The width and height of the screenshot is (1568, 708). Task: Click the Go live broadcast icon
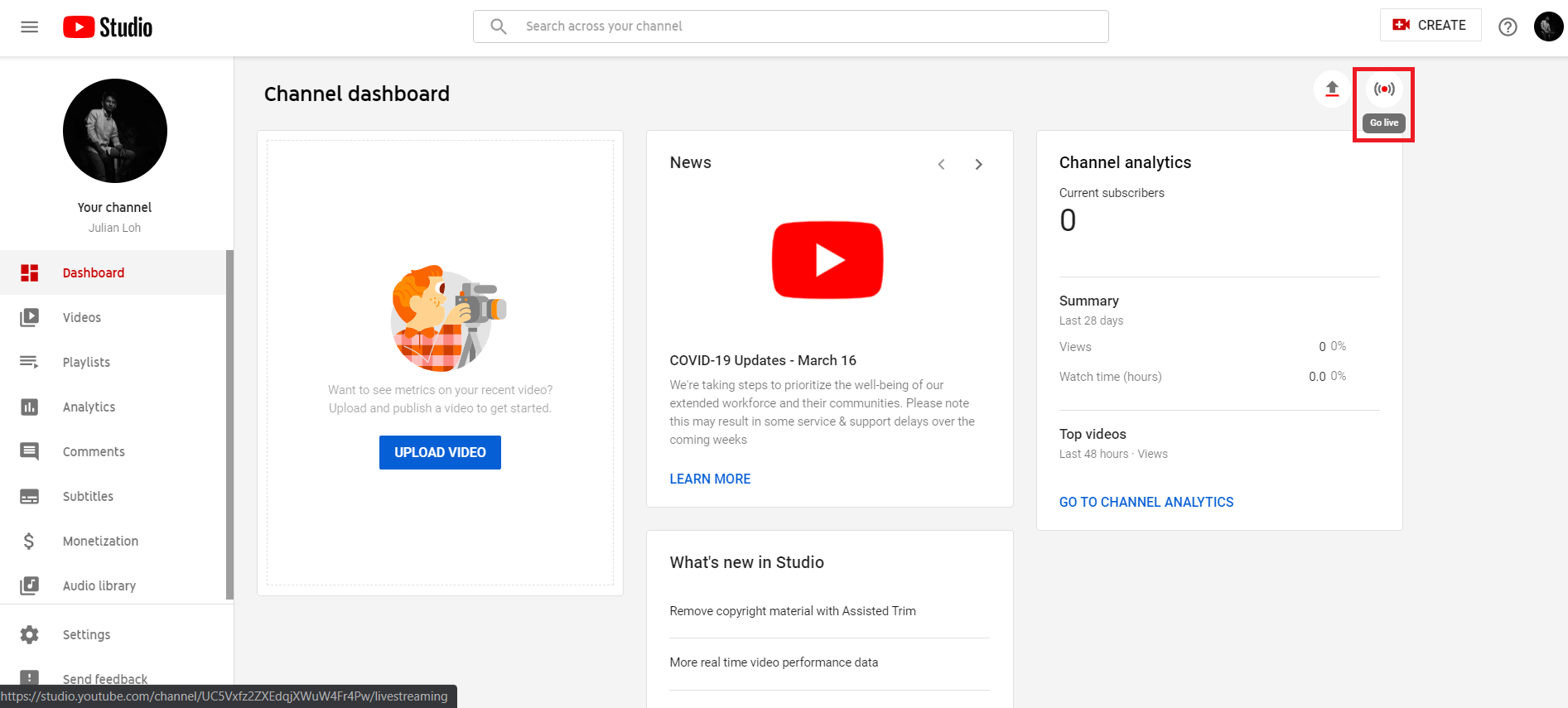click(1384, 89)
